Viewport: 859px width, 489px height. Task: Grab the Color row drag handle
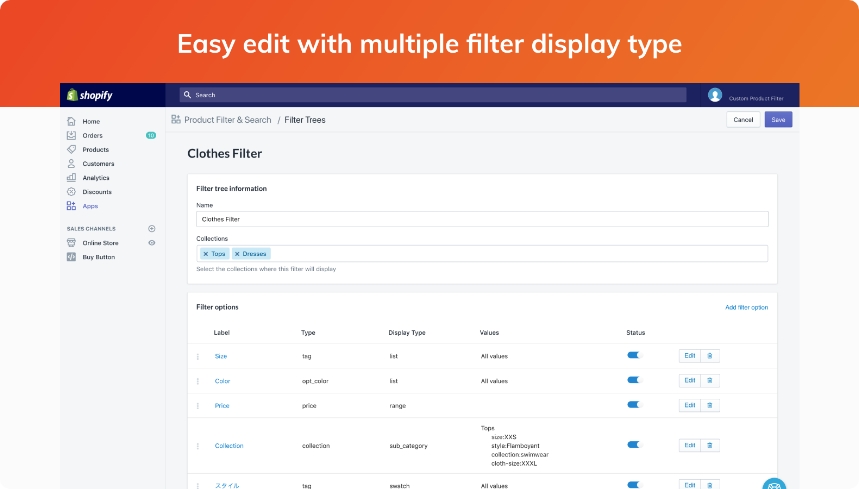[198, 381]
